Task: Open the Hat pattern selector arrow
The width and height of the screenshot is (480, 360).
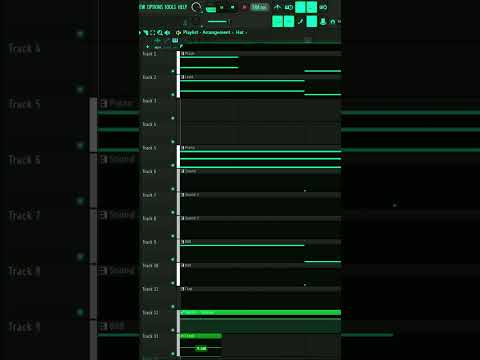Action: 246,33
